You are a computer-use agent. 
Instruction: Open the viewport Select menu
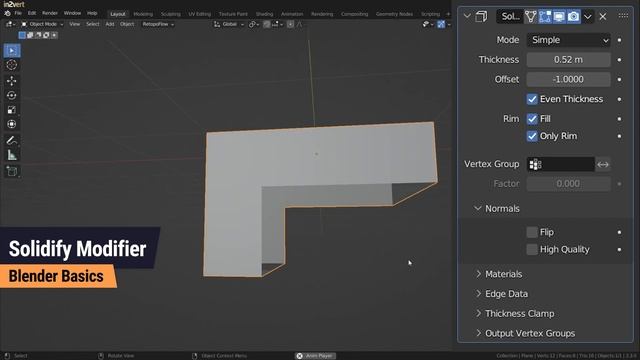point(93,24)
